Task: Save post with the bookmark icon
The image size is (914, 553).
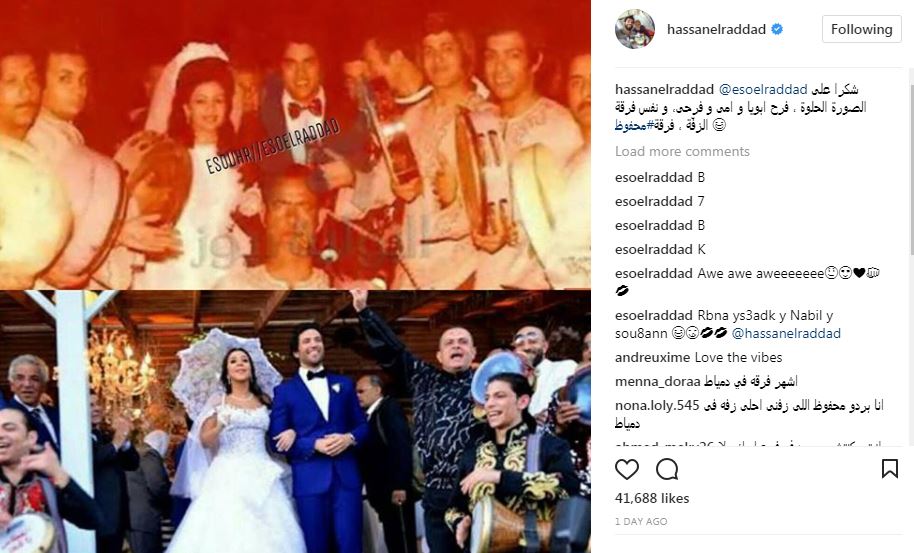Action: point(890,469)
